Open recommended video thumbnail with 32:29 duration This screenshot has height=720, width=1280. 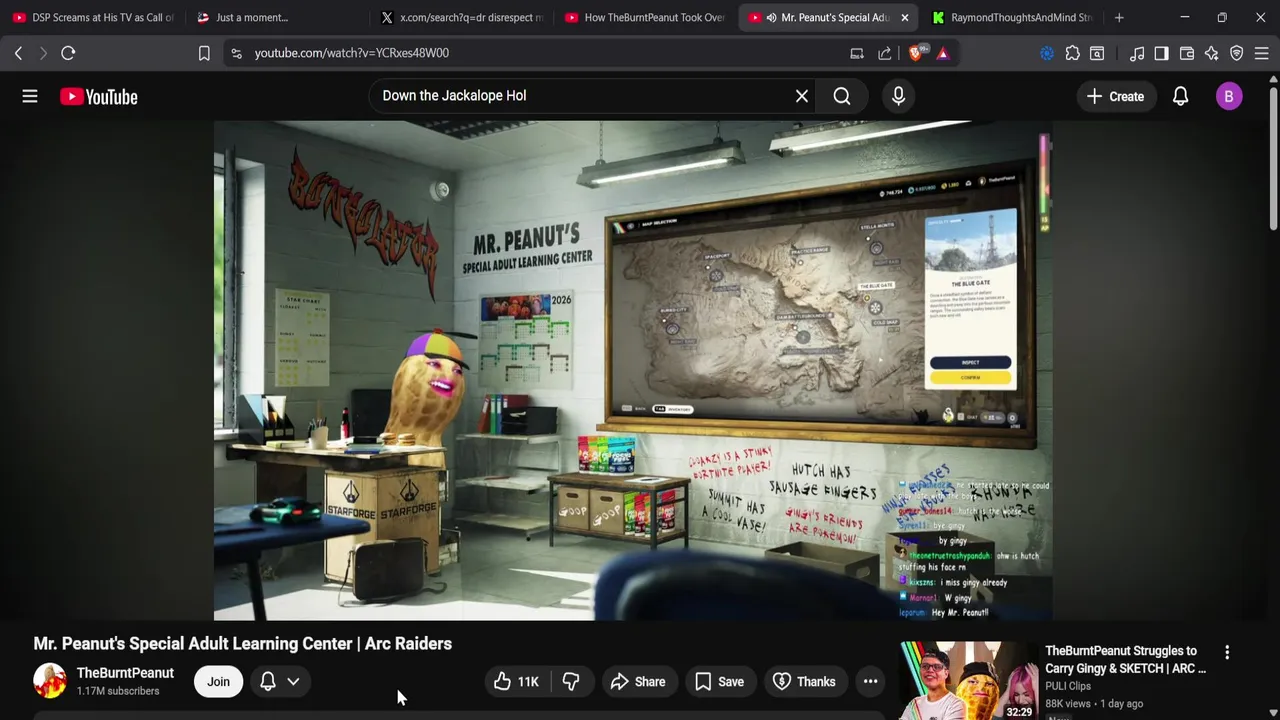(x=968, y=681)
